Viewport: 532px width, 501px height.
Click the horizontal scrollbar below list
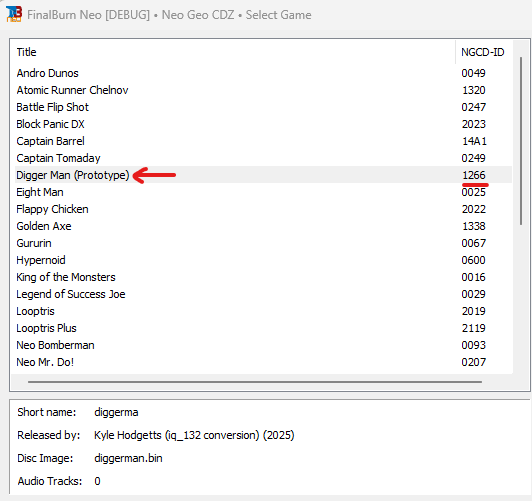(x=255, y=382)
